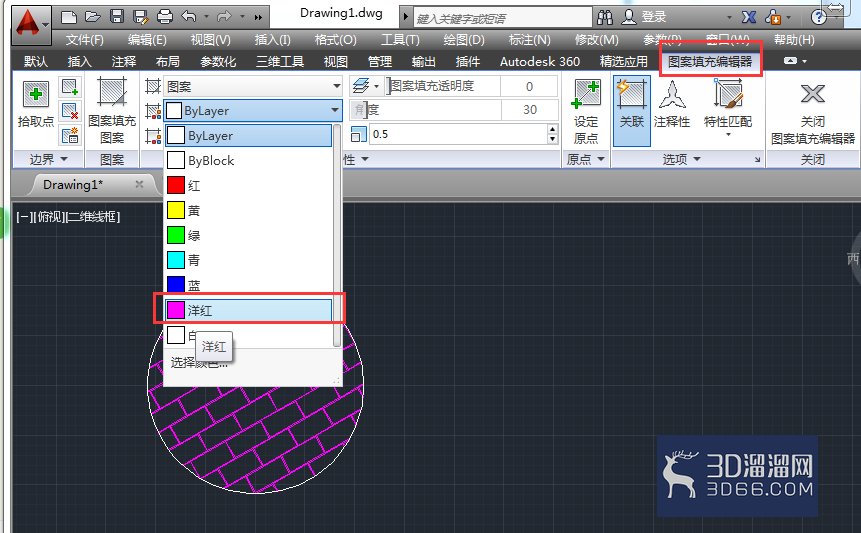Screen dimensions: 861x533
Task: Click the Set Origin (设定原点) icon
Action: point(586,93)
